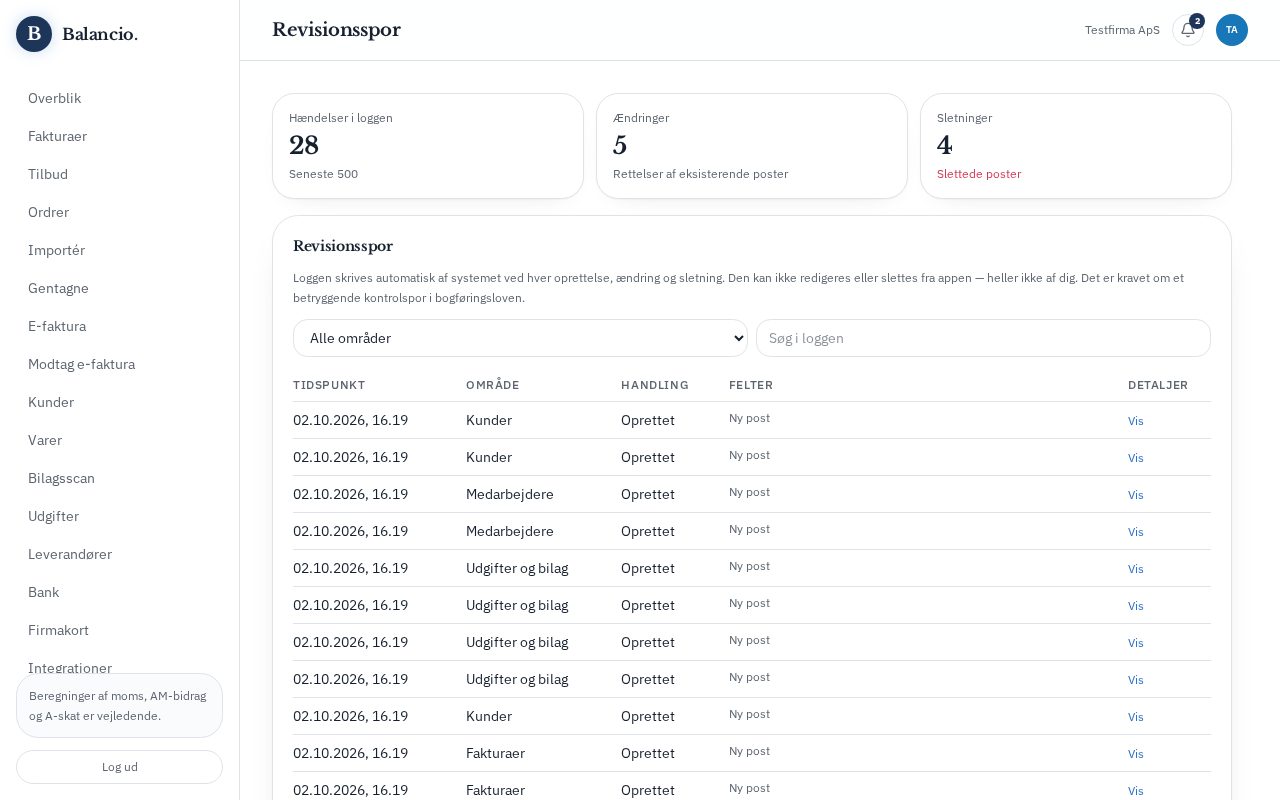Click the Ændringer summary card
Screen dimensions: 1280x800
pos(752,146)
